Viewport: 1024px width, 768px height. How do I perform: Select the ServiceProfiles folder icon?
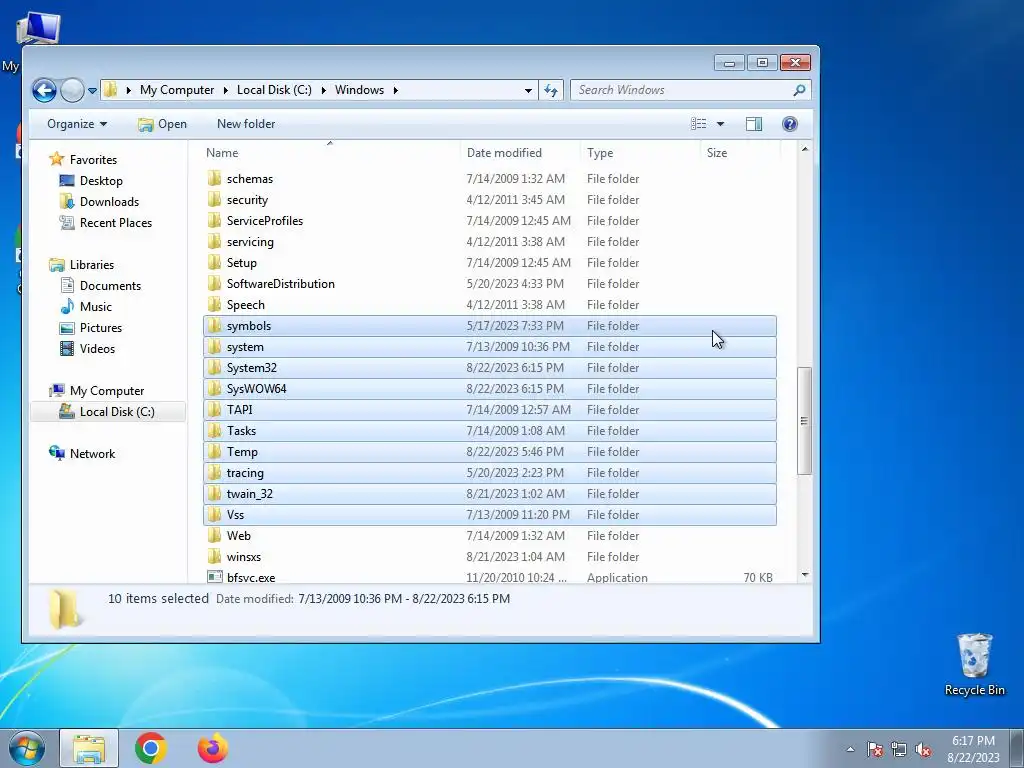pyautogui.click(x=214, y=221)
